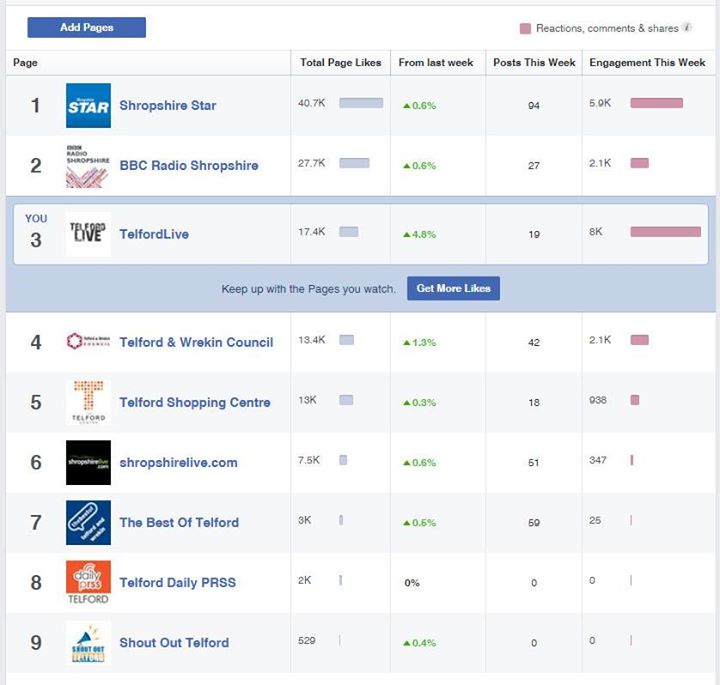
Task: Click the Shout Out Telford logo
Action: pyautogui.click(x=88, y=643)
